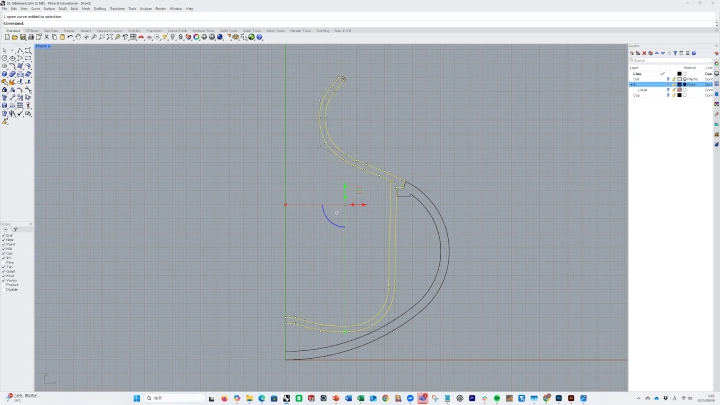Screen dimensions: 720x405
Task: Click the Move layer down arrow
Action: (663, 53)
